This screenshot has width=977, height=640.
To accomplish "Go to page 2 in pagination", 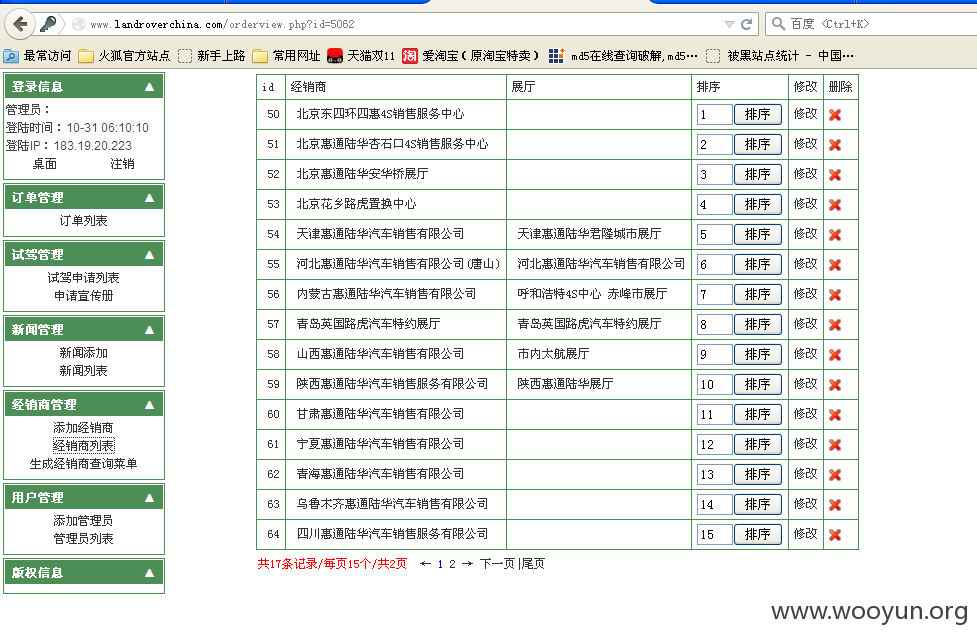I will tap(452, 564).
